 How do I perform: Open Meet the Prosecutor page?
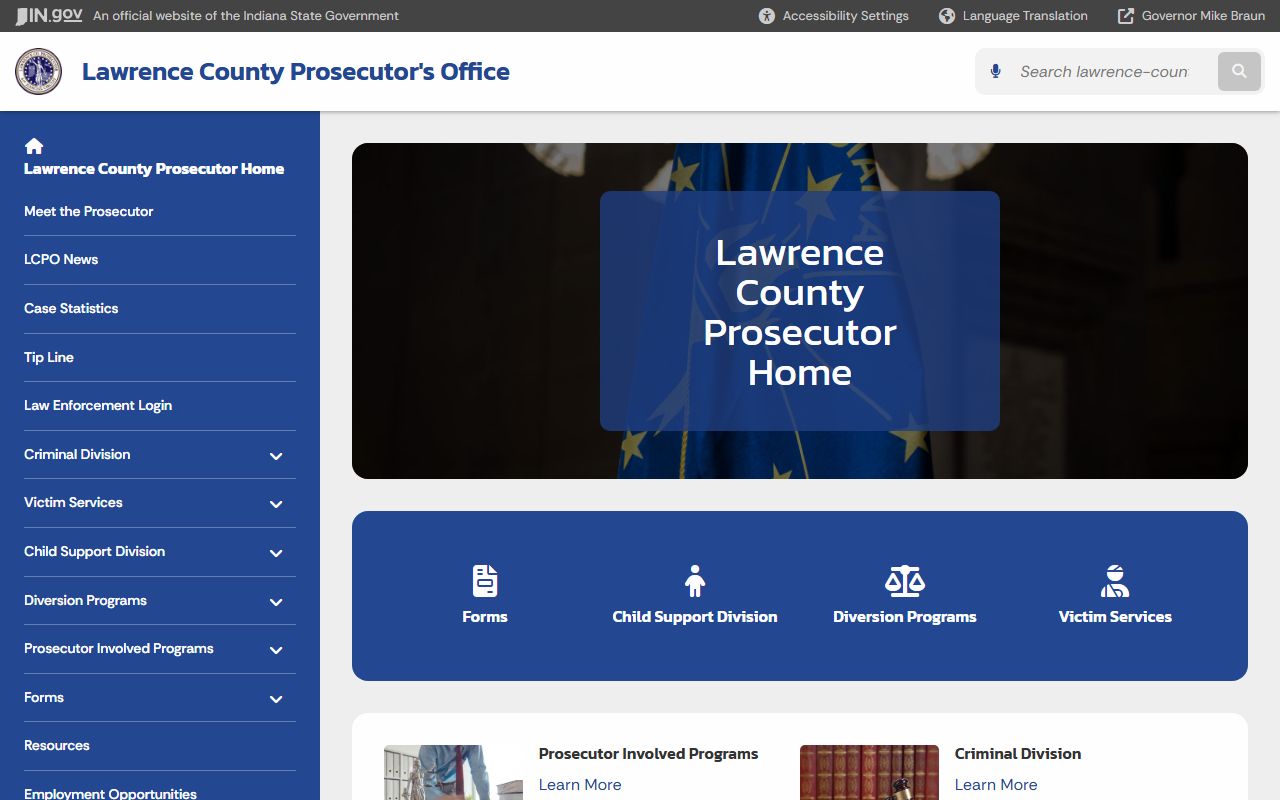point(89,211)
